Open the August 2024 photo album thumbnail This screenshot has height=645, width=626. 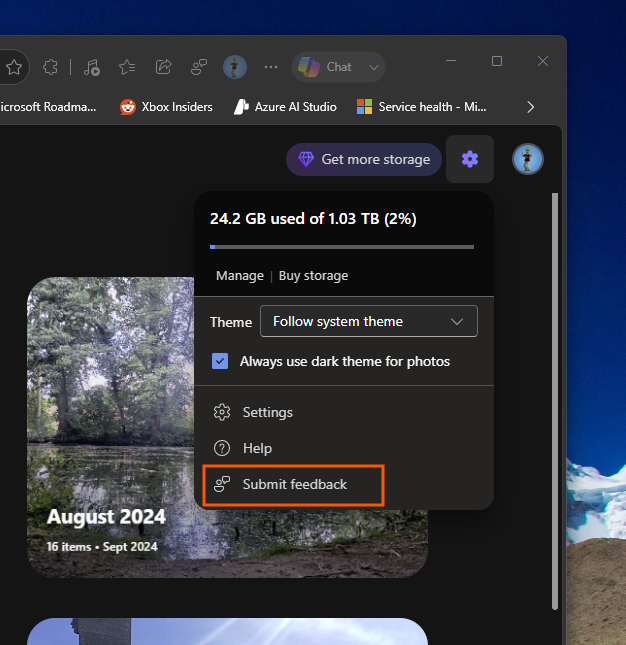[111, 428]
